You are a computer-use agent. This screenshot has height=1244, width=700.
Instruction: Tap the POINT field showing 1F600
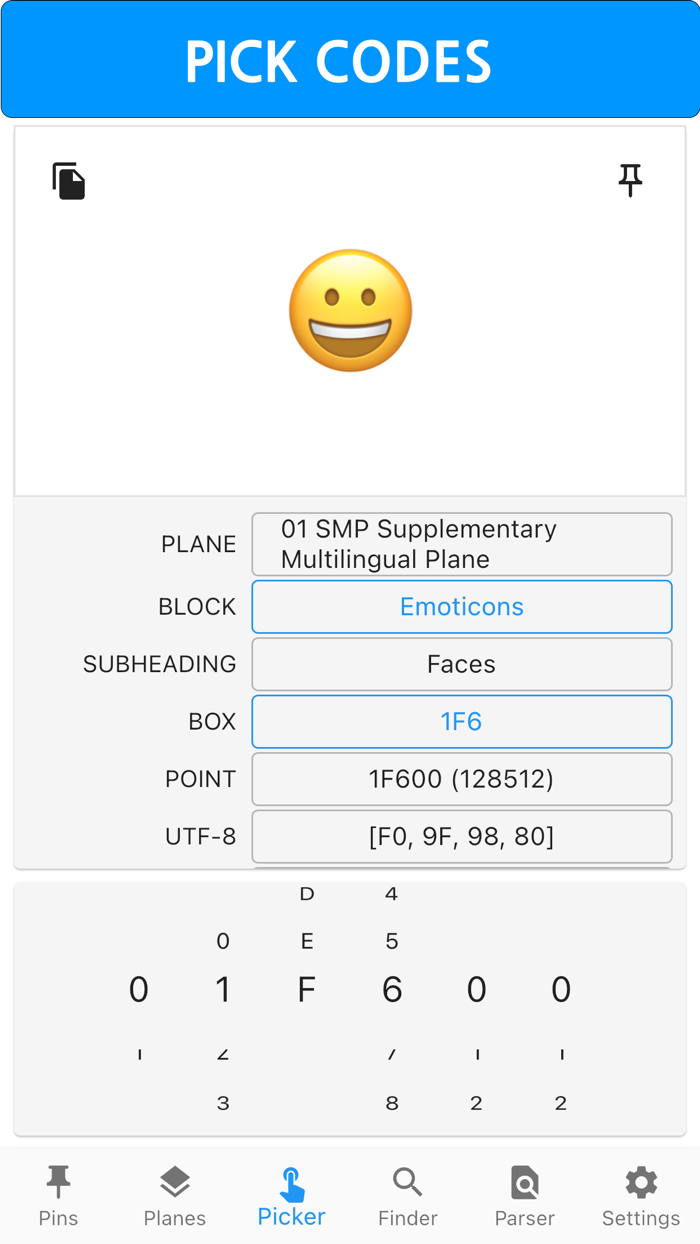pos(461,779)
